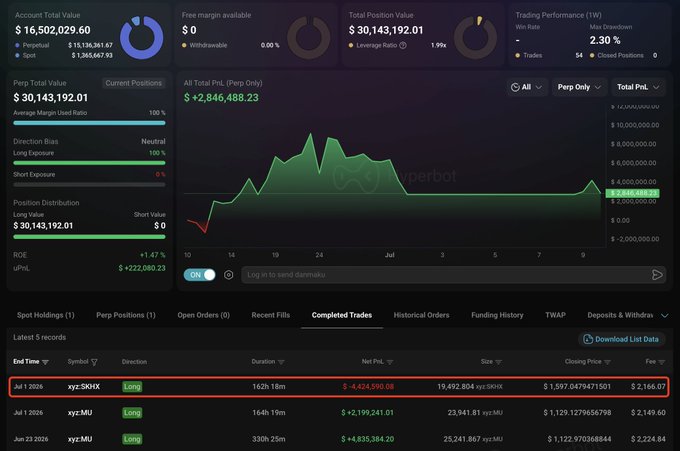The height and width of the screenshot is (451, 680).
Task: Click the 164h 19m duration cell
Action: coord(269,412)
